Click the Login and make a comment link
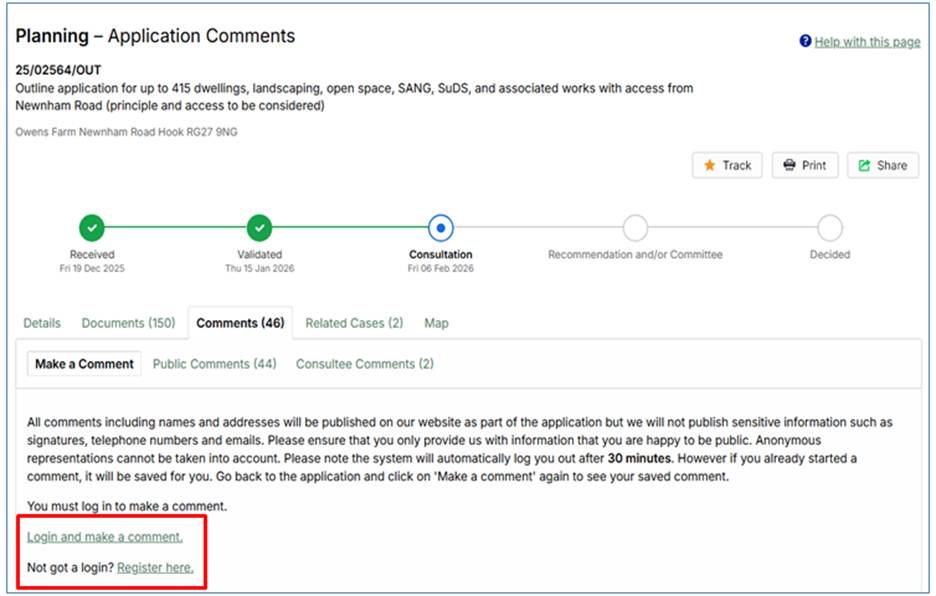The height and width of the screenshot is (596, 936). tap(105, 537)
